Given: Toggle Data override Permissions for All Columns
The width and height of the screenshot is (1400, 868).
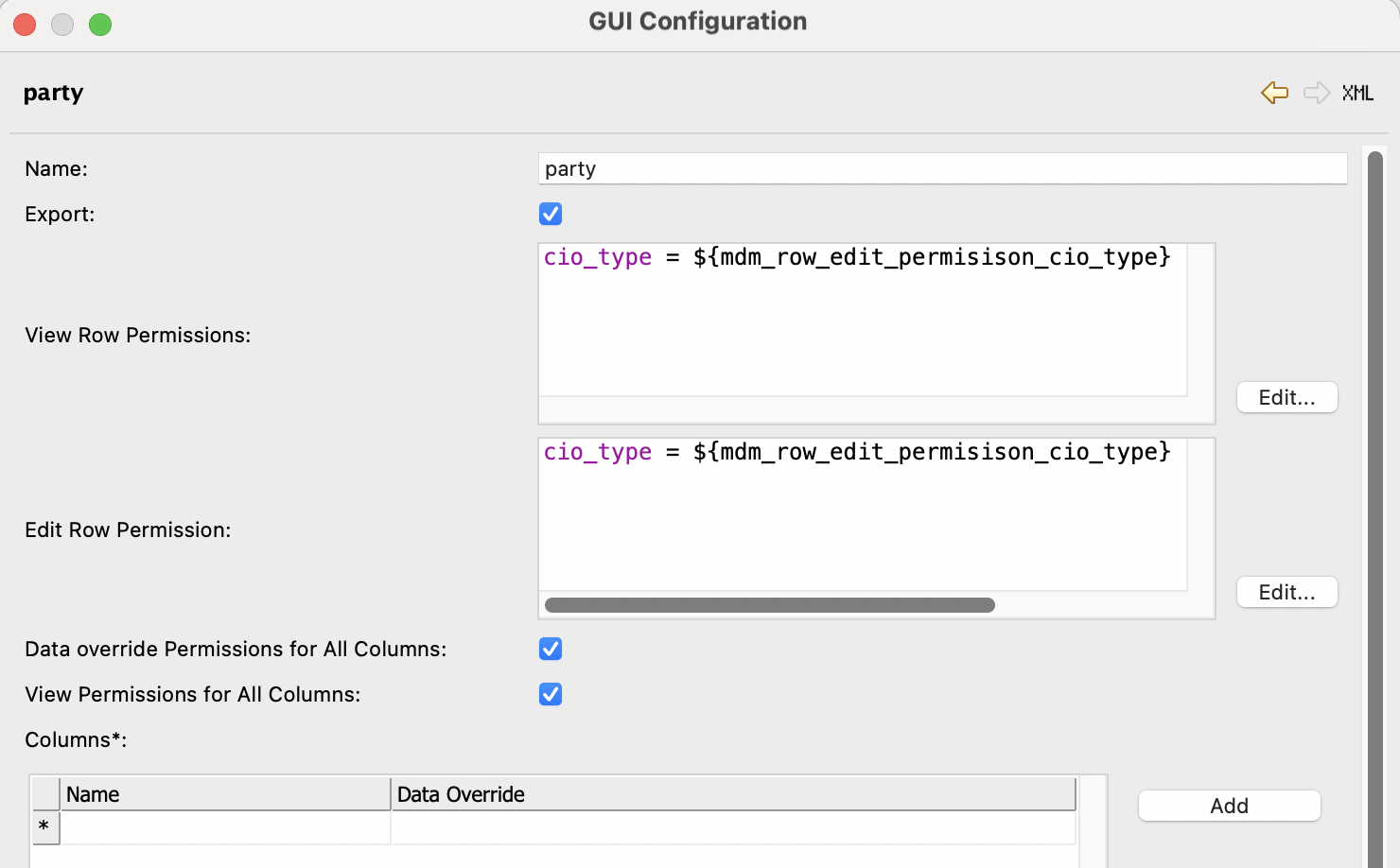Looking at the screenshot, I should click(551, 649).
